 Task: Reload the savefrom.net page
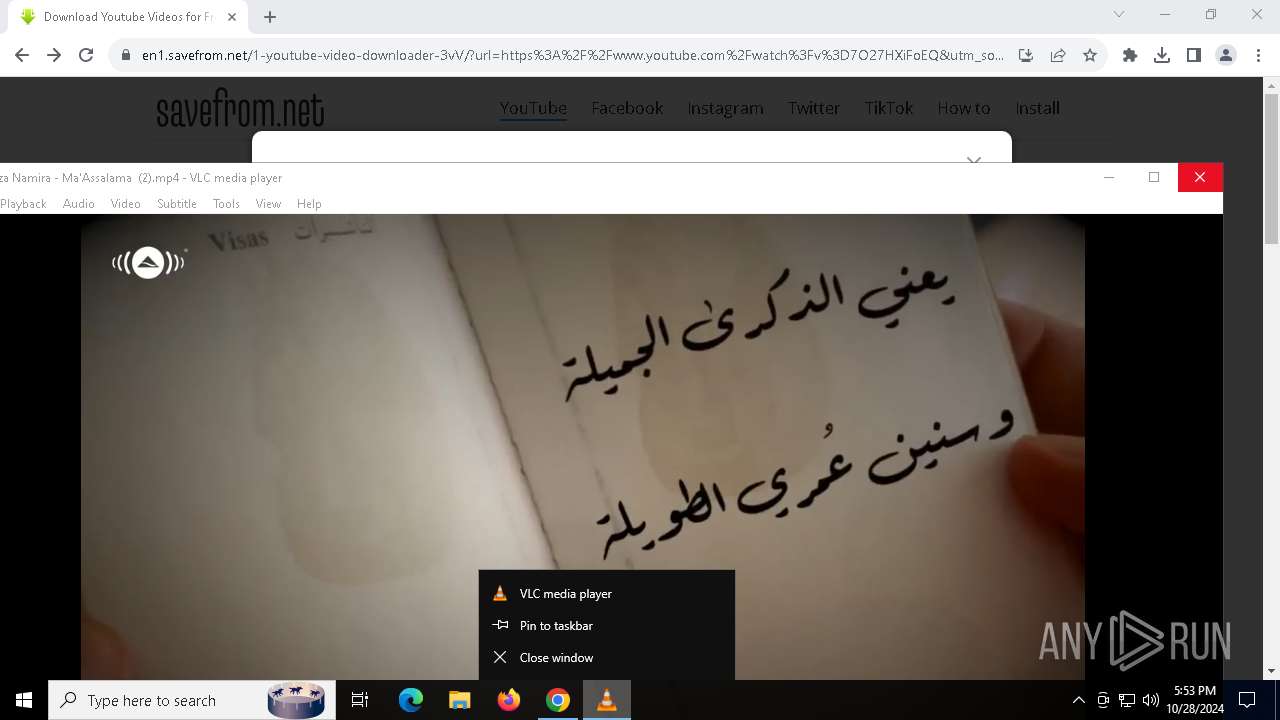click(x=86, y=55)
